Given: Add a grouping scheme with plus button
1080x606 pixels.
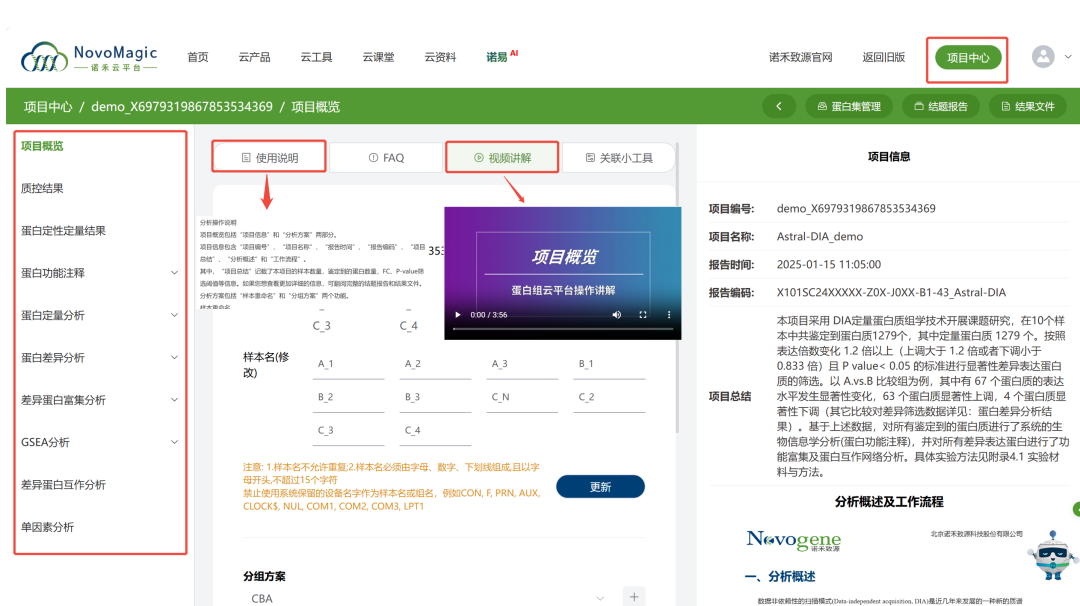Looking at the screenshot, I should tap(634, 596).
